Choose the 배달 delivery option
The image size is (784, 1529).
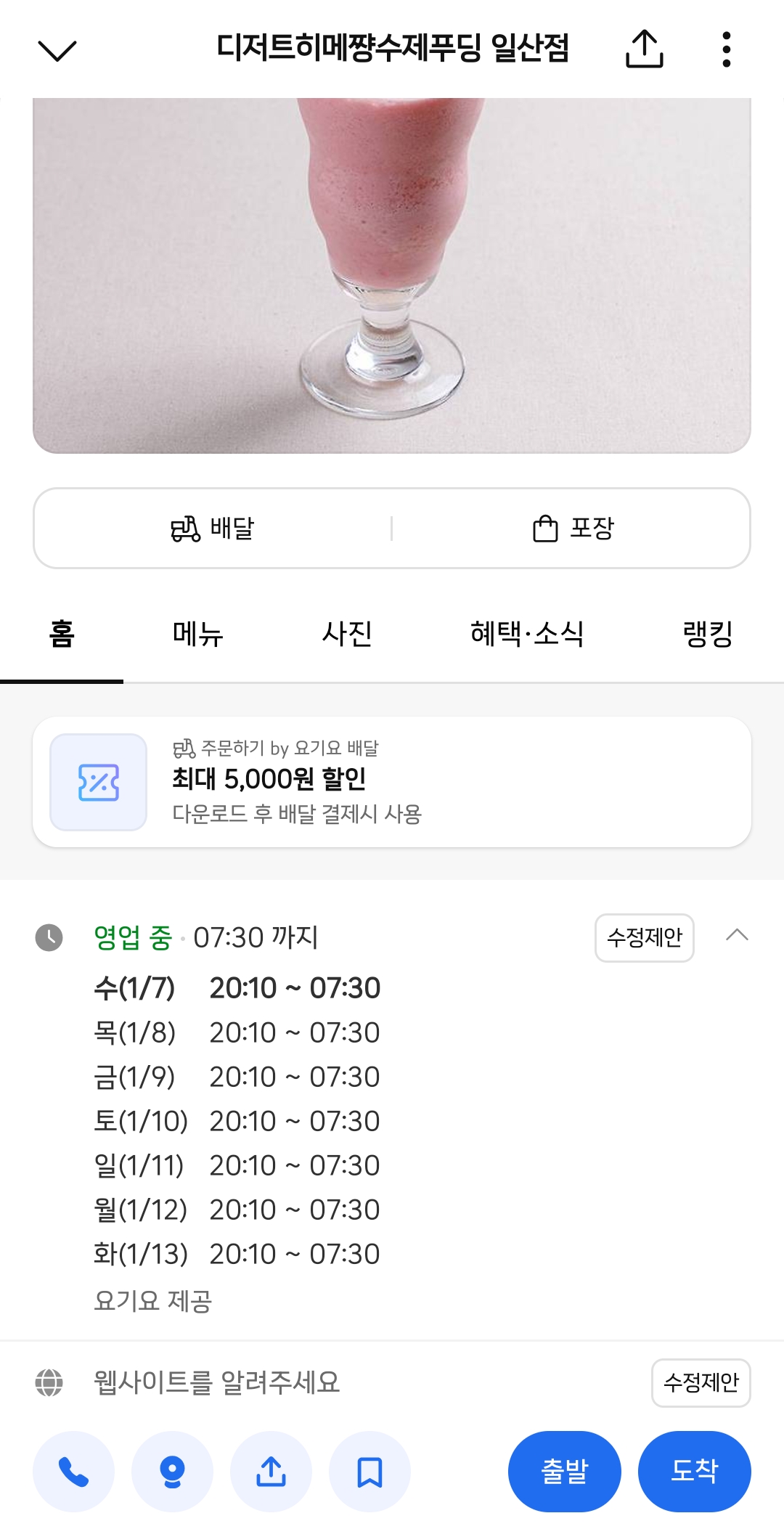click(213, 528)
